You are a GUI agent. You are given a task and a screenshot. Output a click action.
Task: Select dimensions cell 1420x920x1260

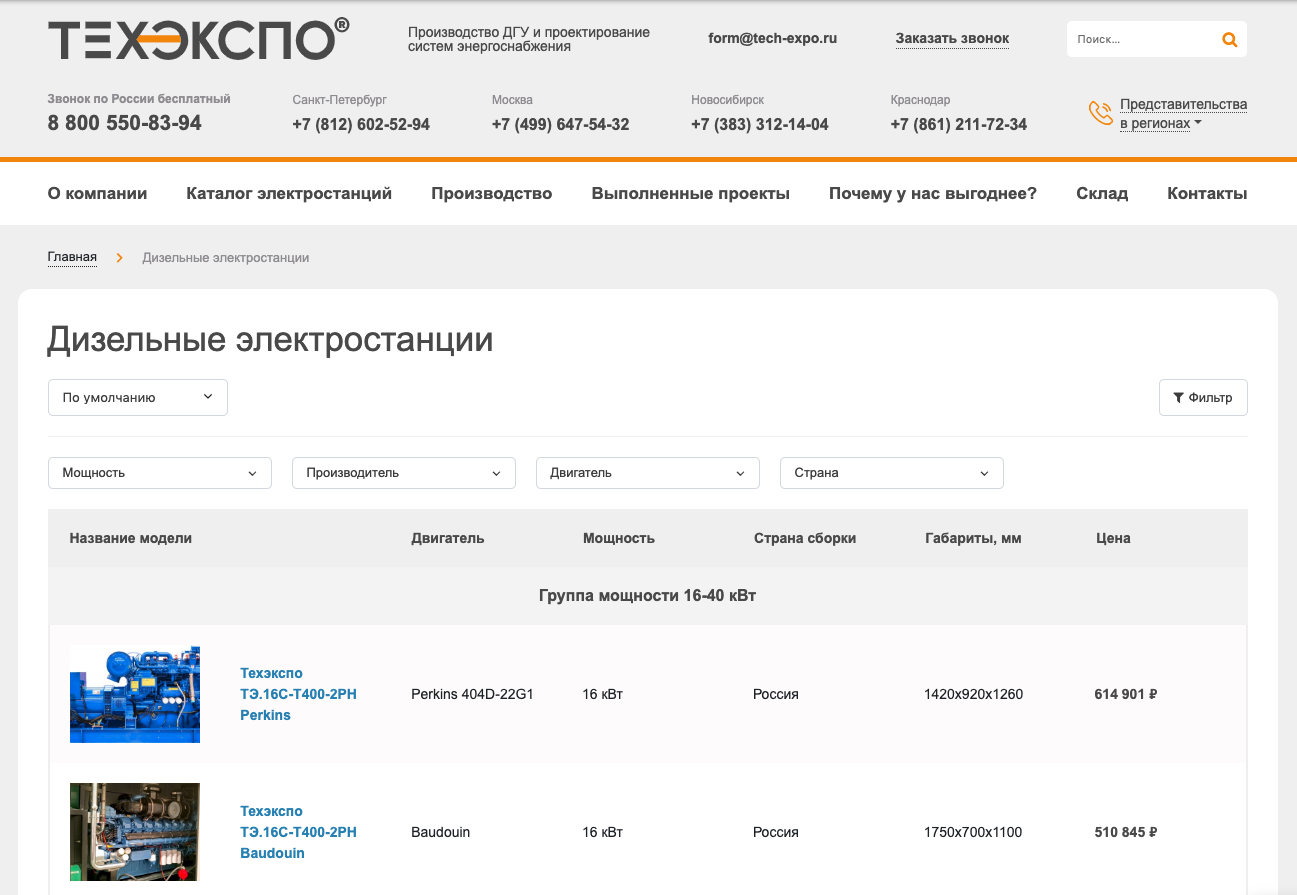click(x=974, y=694)
